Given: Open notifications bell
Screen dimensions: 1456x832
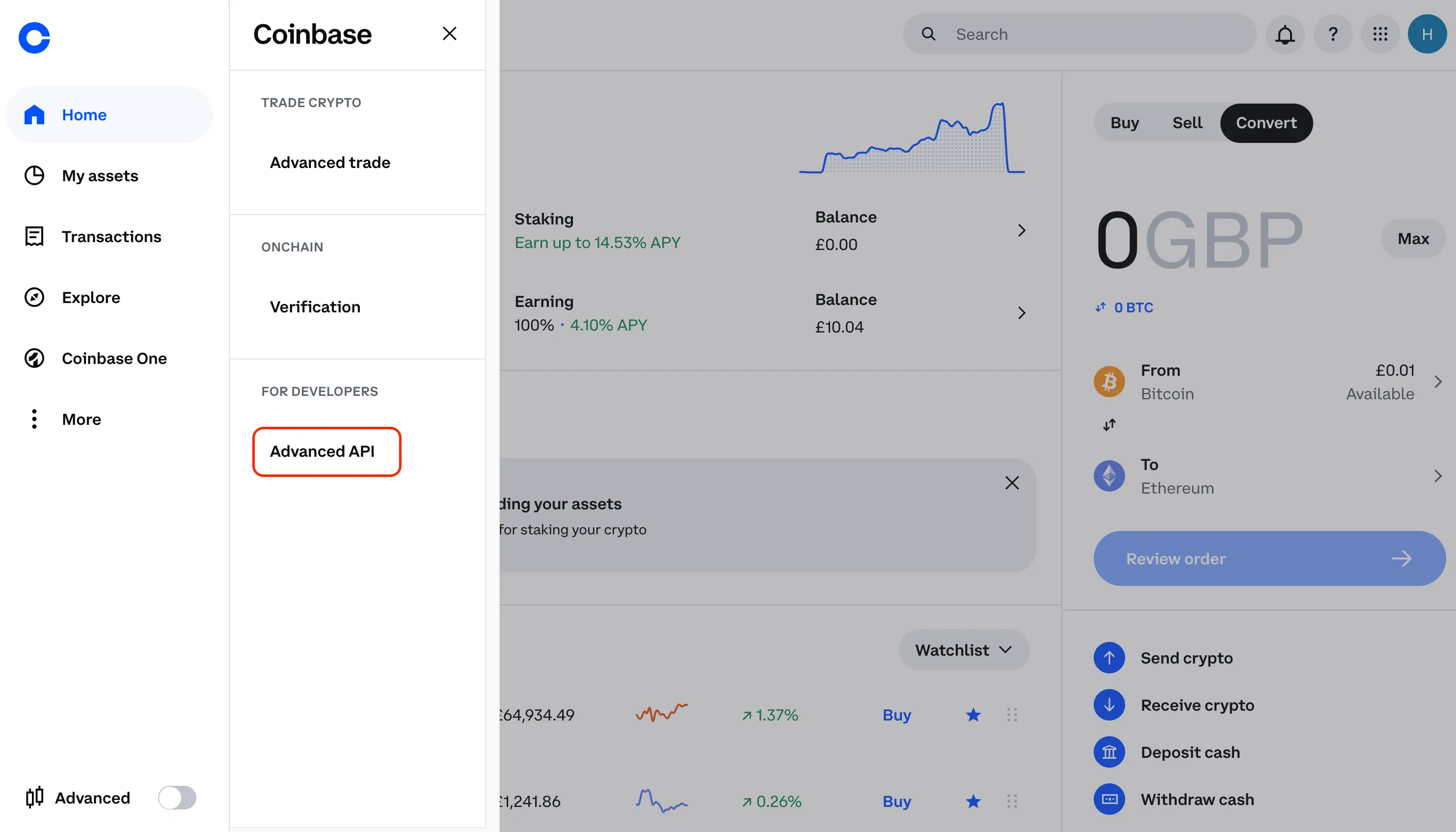Looking at the screenshot, I should pos(1285,34).
